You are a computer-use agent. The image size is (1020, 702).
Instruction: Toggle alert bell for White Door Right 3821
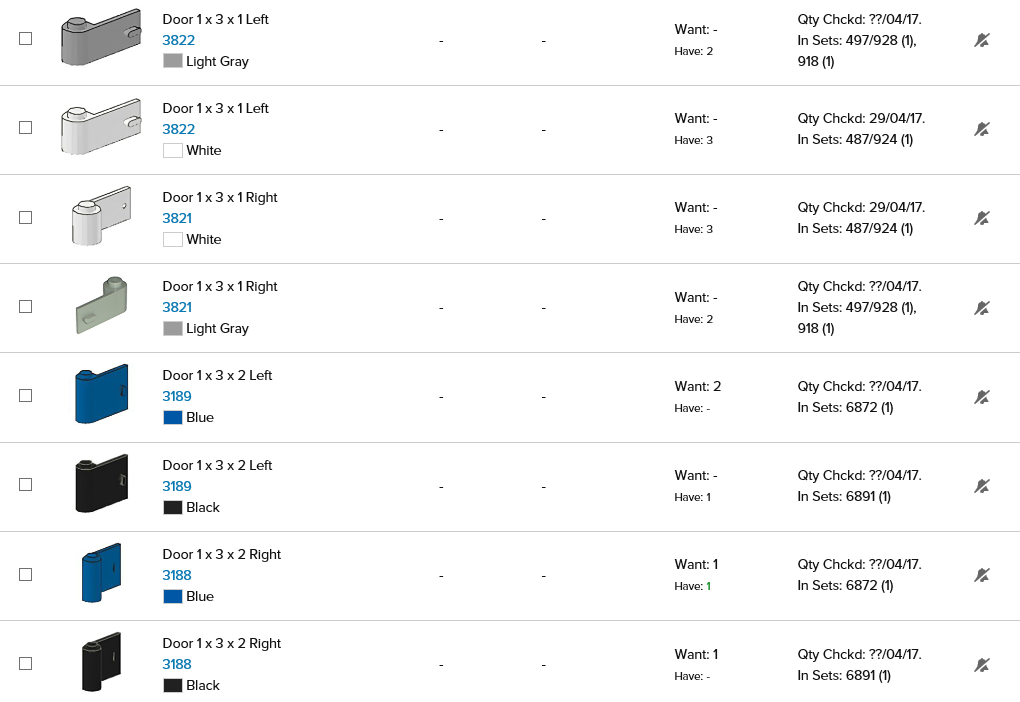point(982,218)
